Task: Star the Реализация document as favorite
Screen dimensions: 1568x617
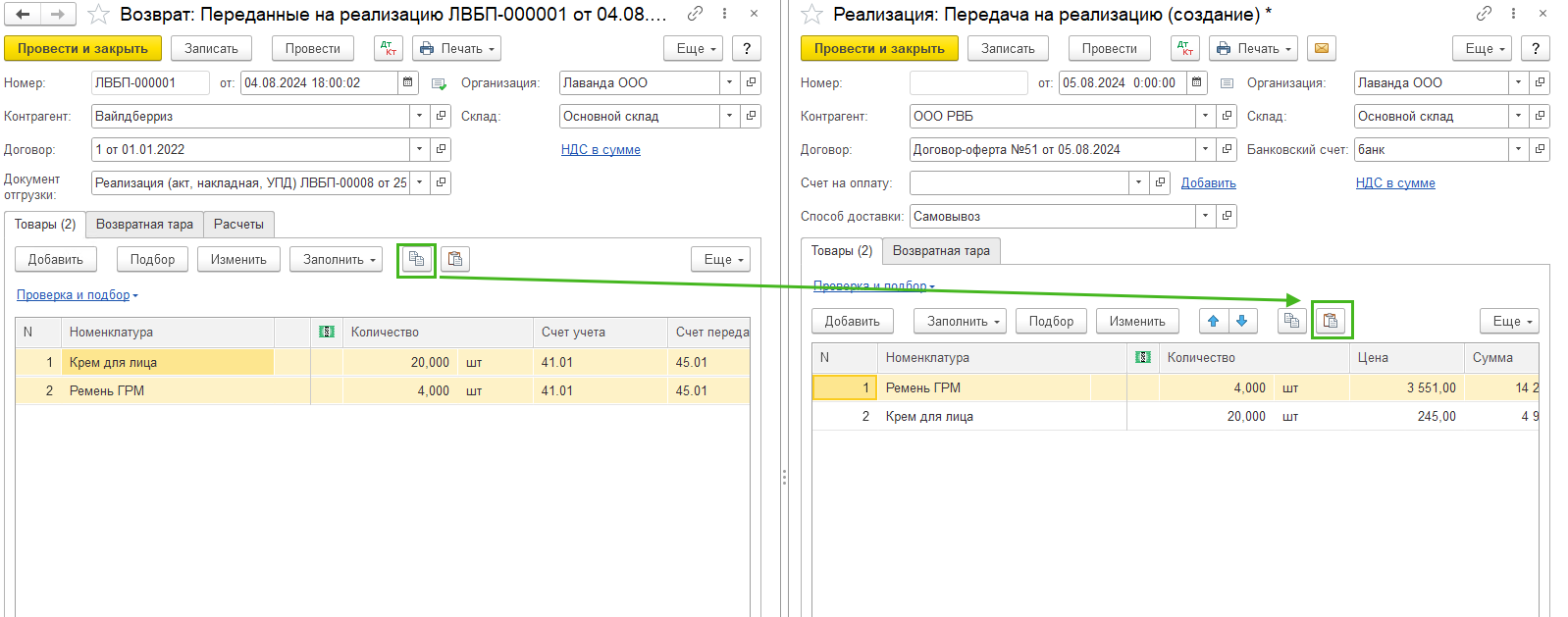Action: tap(811, 14)
